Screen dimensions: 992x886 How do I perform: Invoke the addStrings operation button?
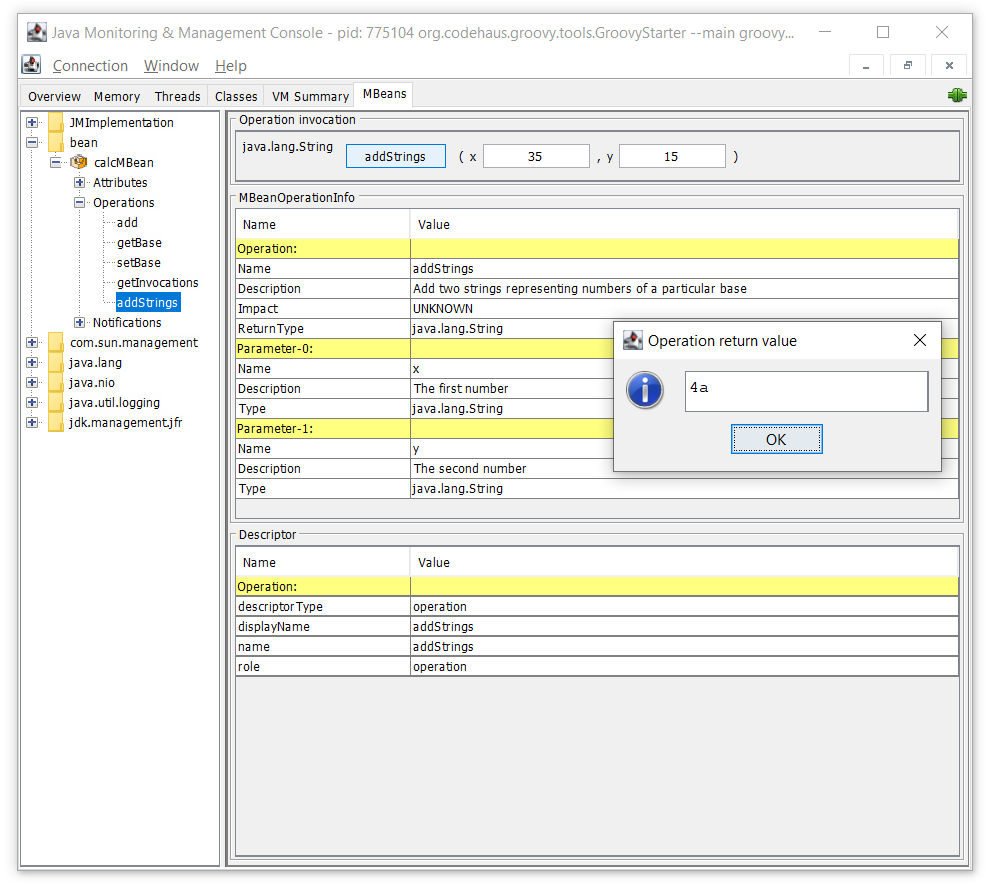pyautogui.click(x=395, y=156)
